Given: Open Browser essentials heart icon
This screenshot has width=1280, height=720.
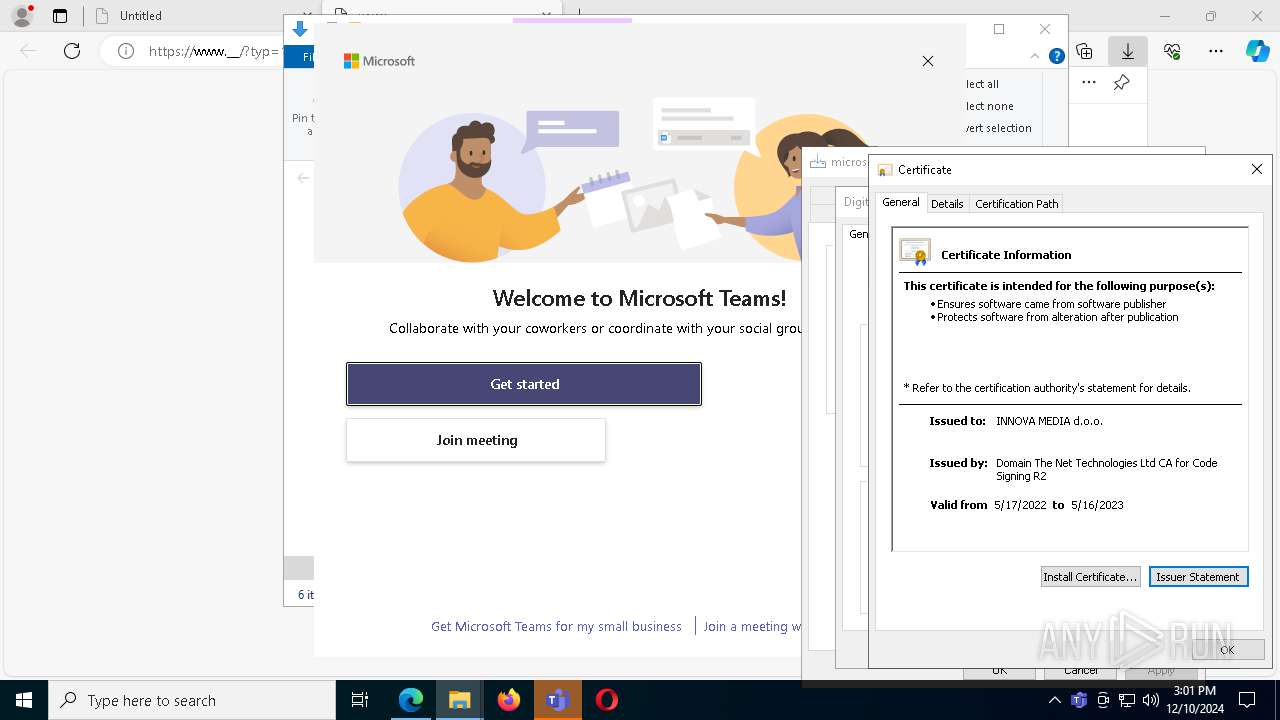Looking at the screenshot, I should pyautogui.click(x=1172, y=51).
